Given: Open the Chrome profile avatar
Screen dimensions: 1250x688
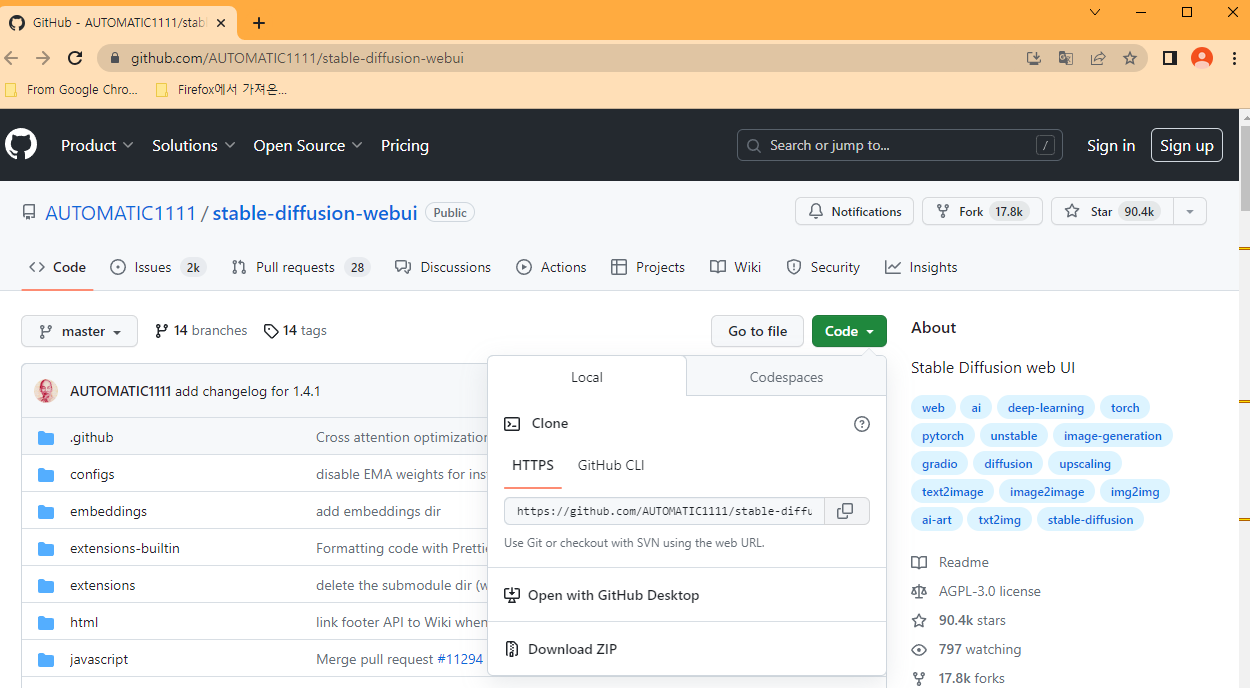Looking at the screenshot, I should point(1202,58).
